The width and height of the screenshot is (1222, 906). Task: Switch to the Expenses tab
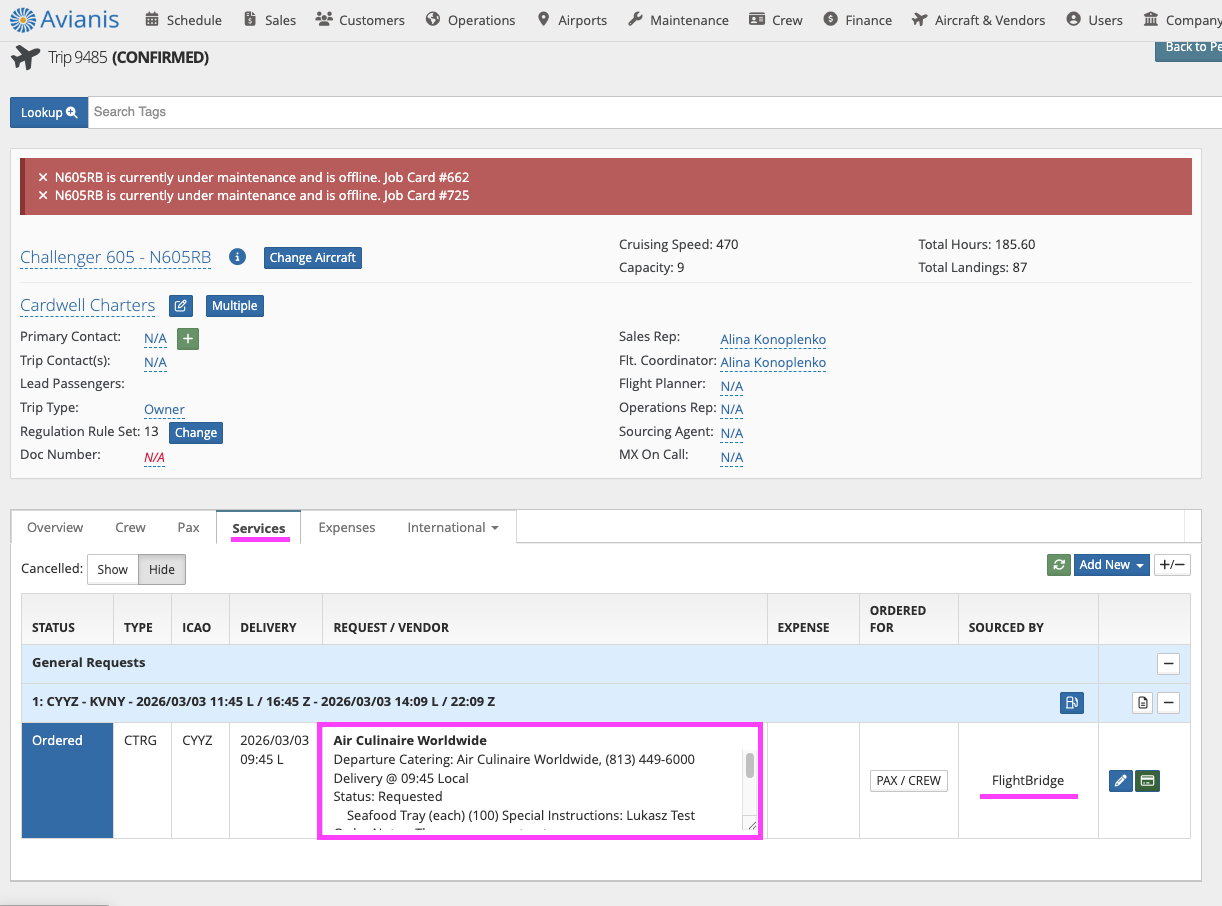346,527
